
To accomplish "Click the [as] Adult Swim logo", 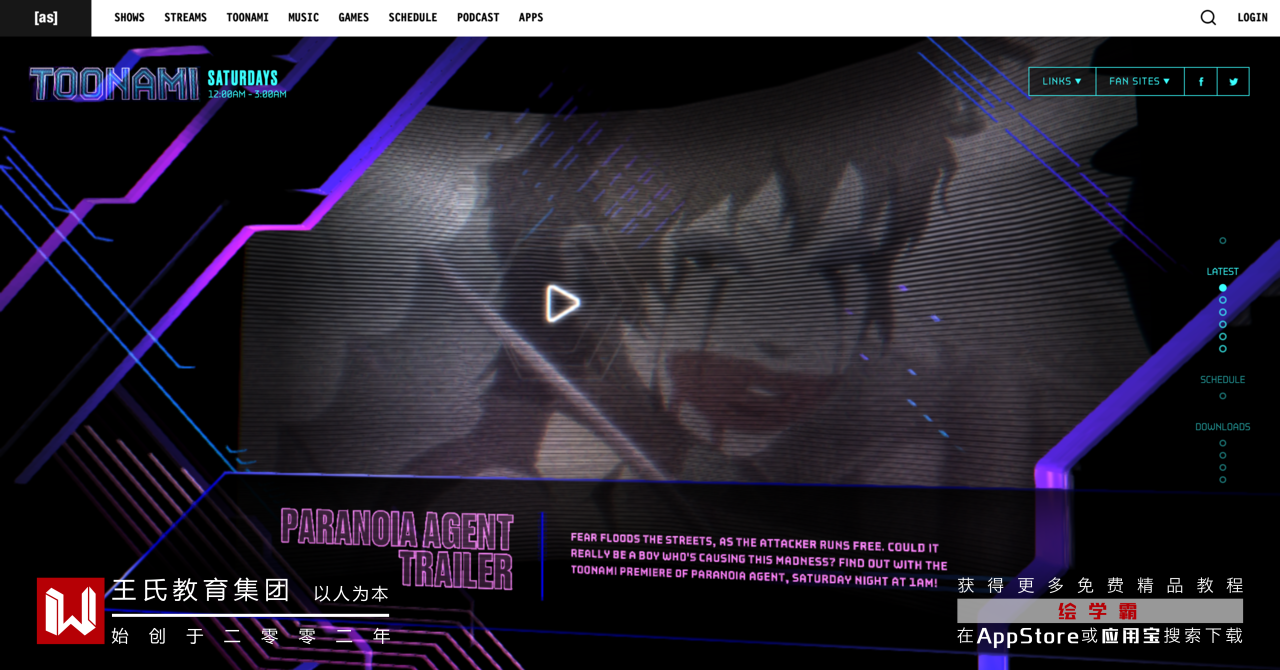I will (x=46, y=18).
